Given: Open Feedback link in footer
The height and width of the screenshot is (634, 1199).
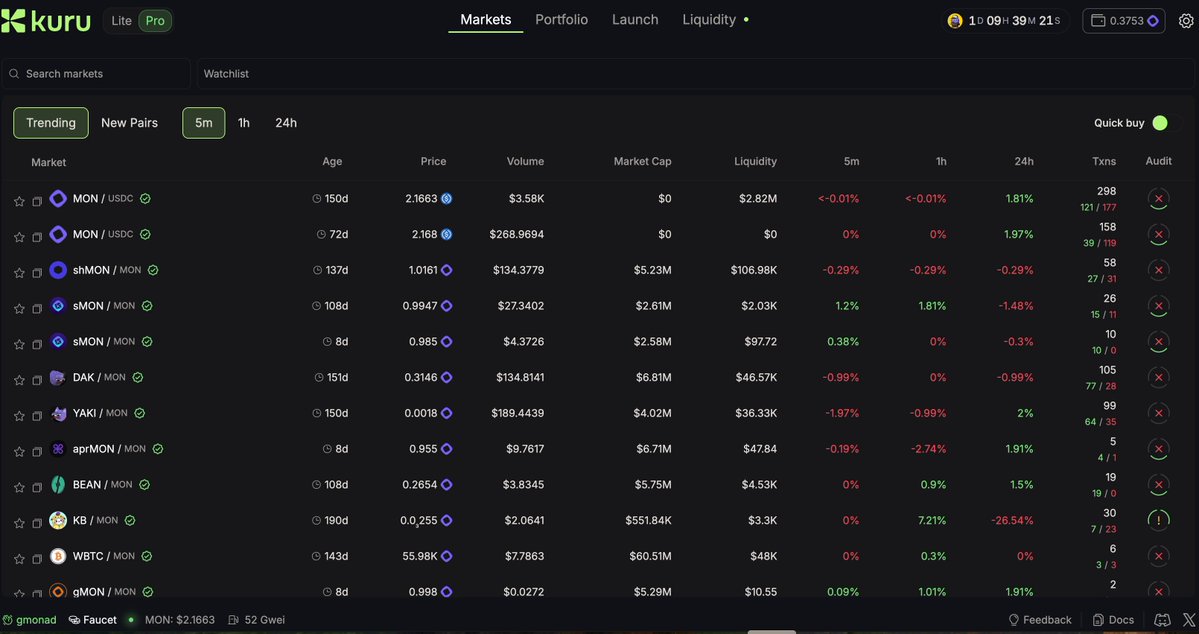Looking at the screenshot, I should point(1040,619).
